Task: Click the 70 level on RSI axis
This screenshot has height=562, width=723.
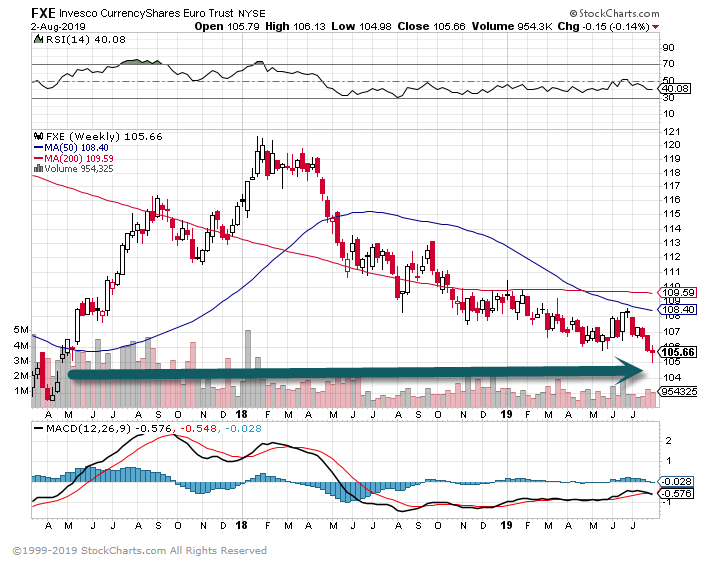Action: tap(668, 64)
